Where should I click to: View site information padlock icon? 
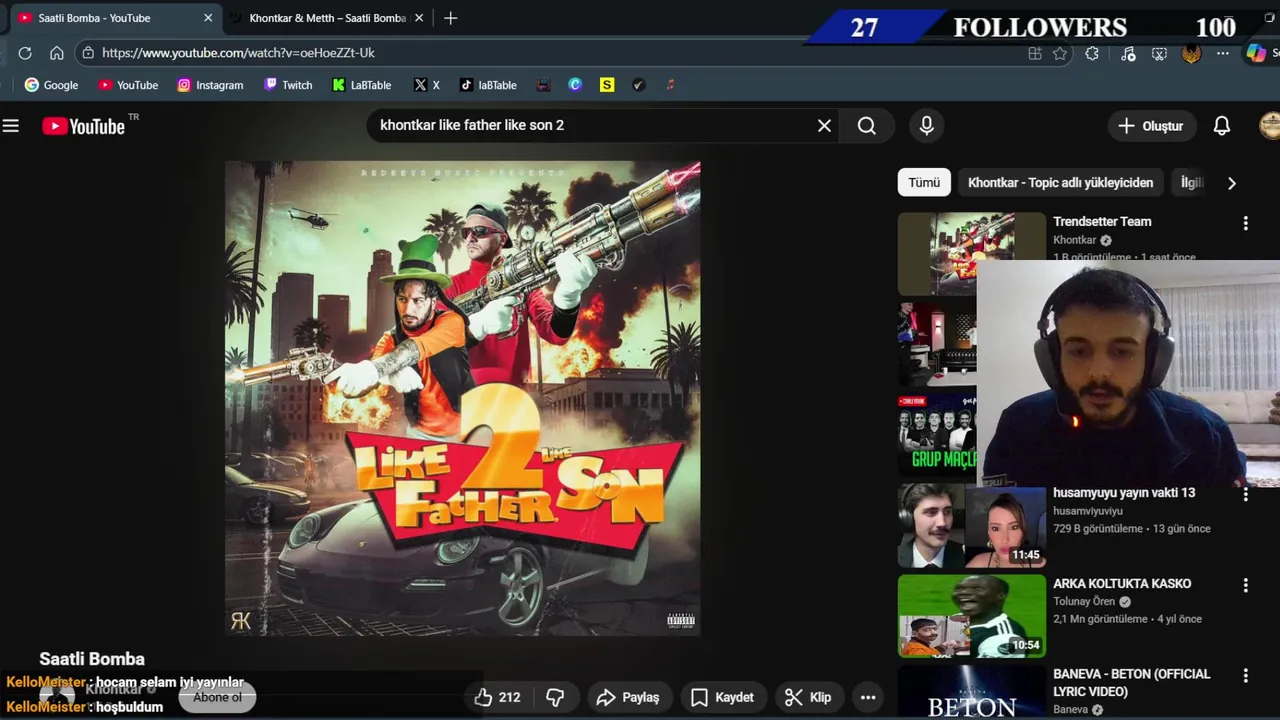[x=88, y=53]
